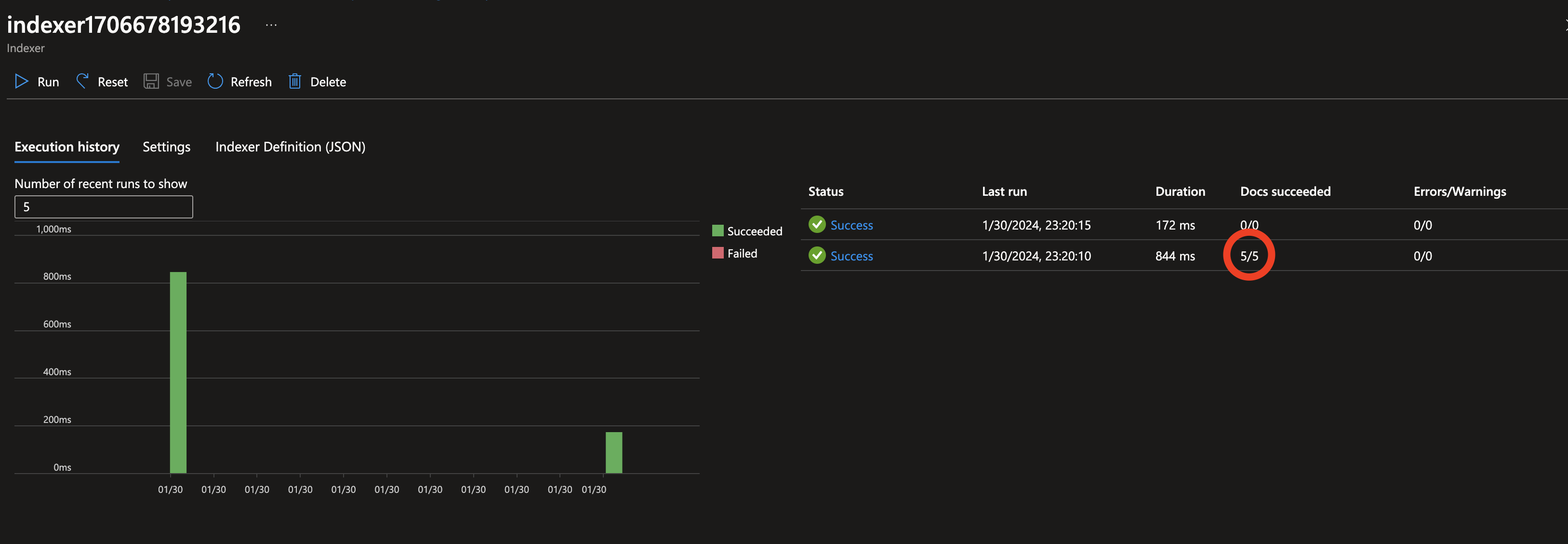
Task: Click the red Failed legend swatch
Action: pyautogui.click(x=718, y=253)
